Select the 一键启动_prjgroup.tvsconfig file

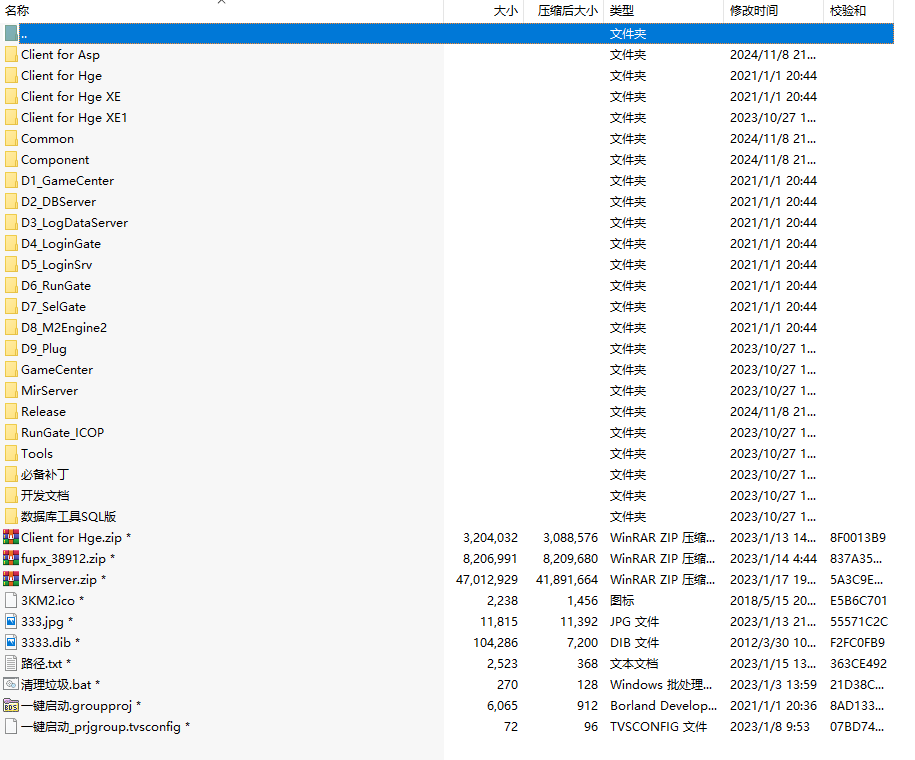pos(100,726)
